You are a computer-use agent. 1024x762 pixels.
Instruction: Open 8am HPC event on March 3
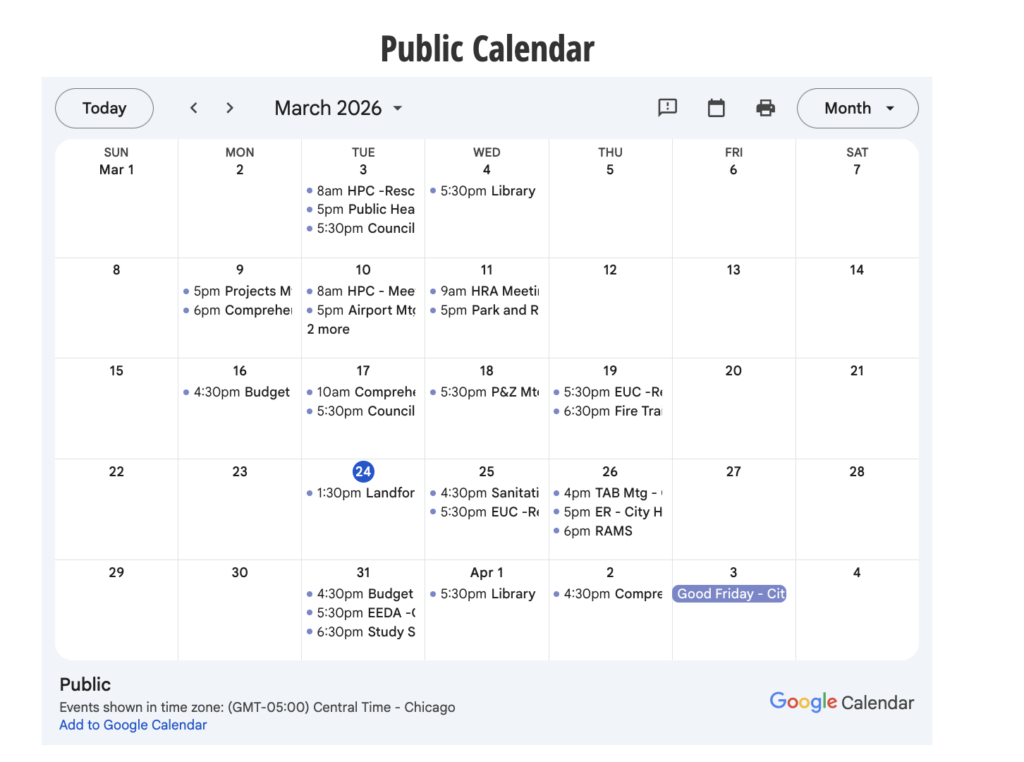364,191
